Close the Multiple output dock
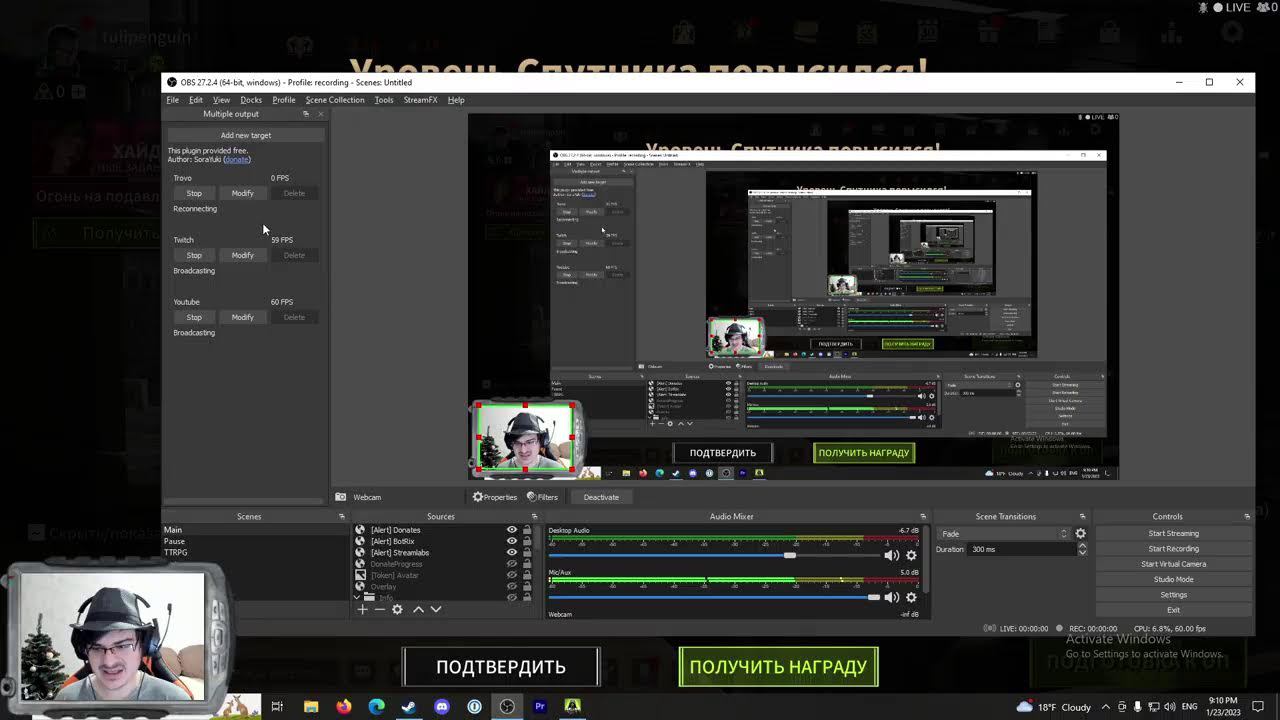This screenshot has height=720, width=1280. click(x=320, y=114)
